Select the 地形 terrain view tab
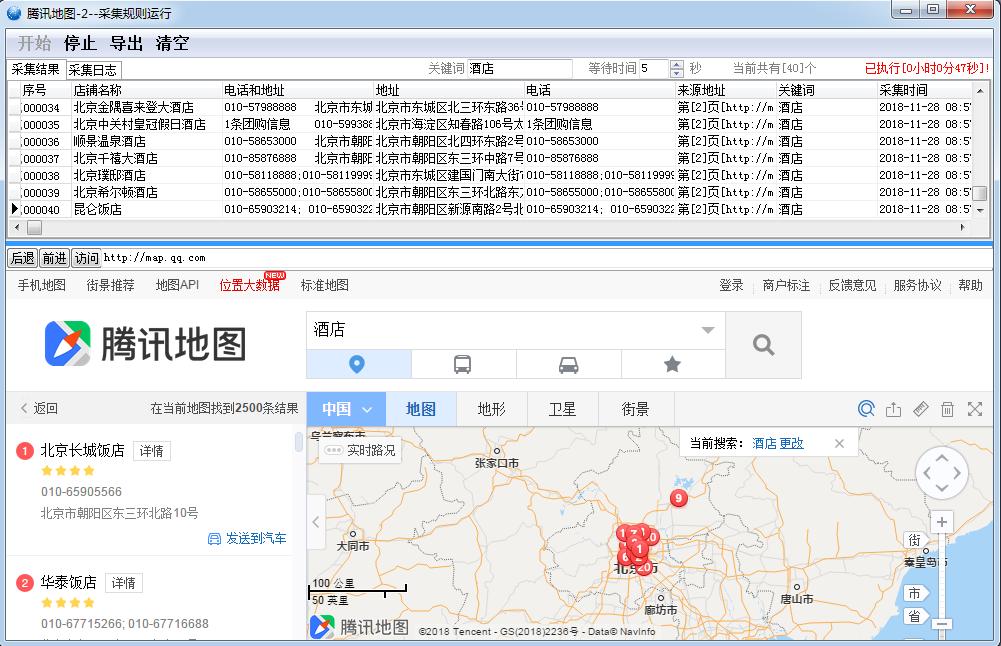 point(492,409)
